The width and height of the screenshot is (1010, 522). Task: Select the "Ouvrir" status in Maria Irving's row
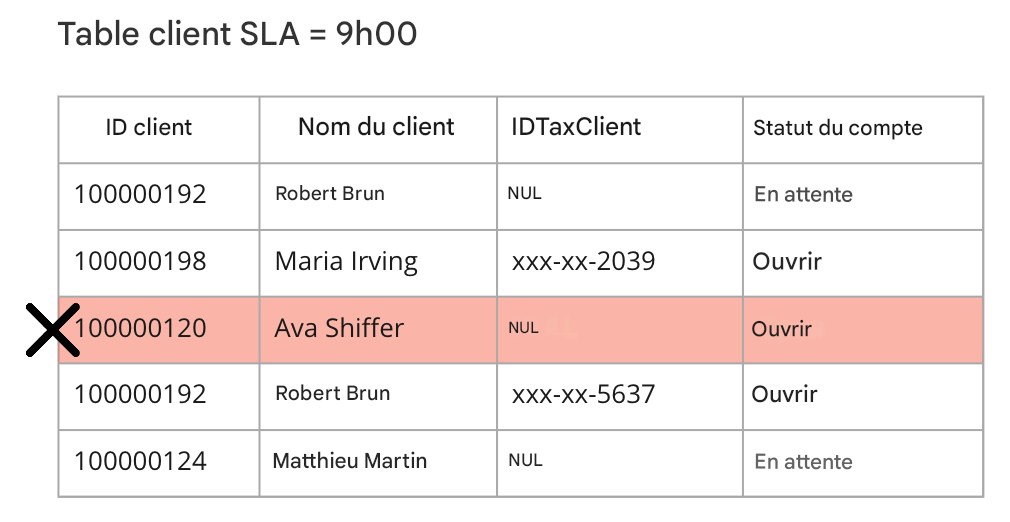click(x=787, y=262)
